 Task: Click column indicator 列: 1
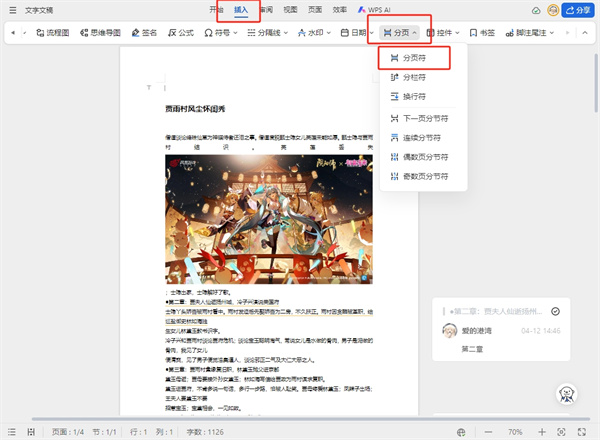click(x=164, y=432)
